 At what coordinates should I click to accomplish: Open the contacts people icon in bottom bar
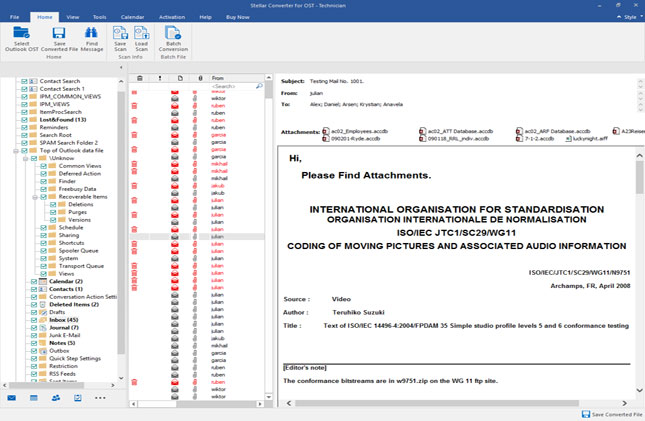(x=56, y=398)
